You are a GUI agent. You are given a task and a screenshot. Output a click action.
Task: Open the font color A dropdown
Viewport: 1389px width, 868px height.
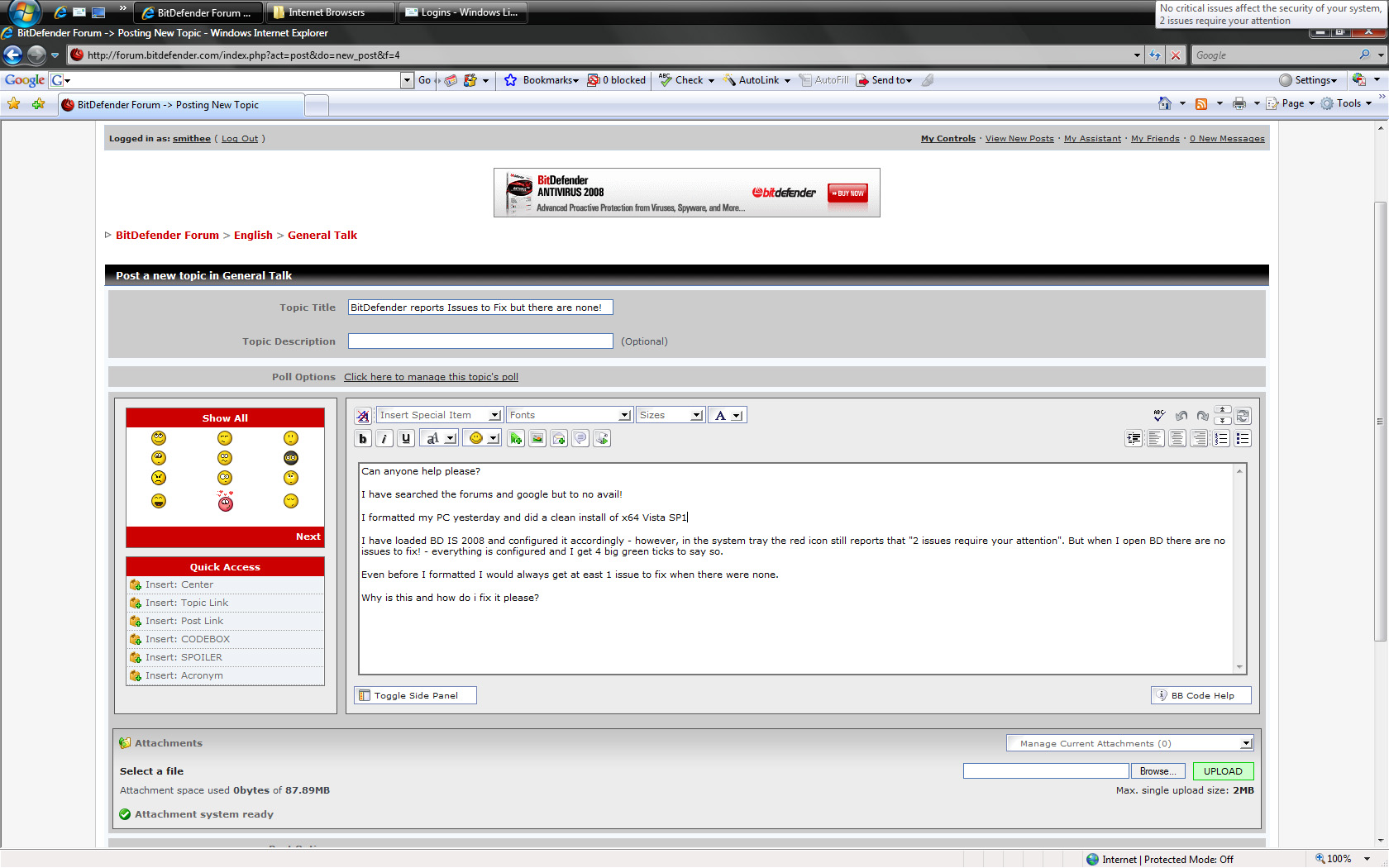(728, 415)
